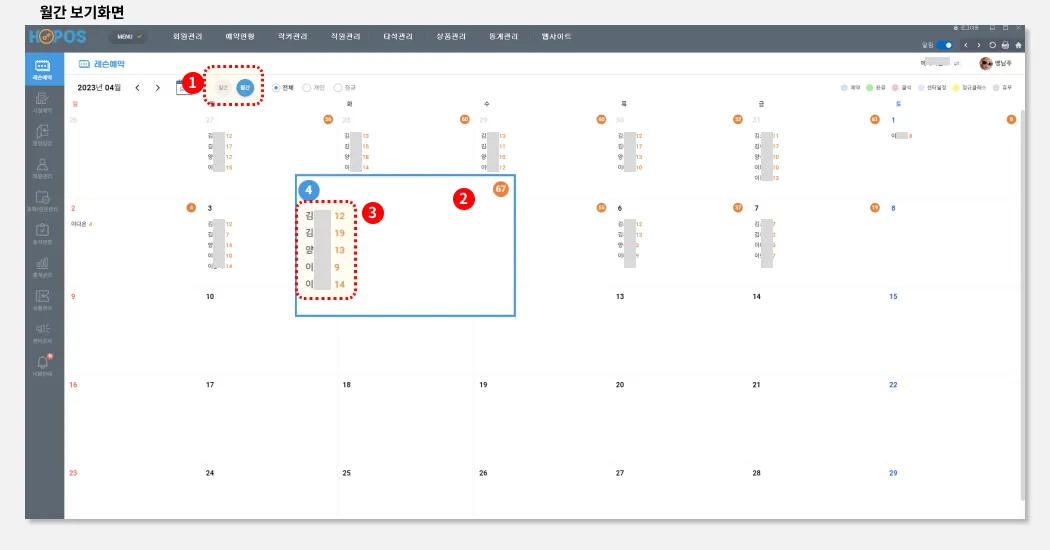Click the 2023년 04월 month label
Image resolution: width=1050 pixels, height=550 pixels.
click(x=99, y=88)
